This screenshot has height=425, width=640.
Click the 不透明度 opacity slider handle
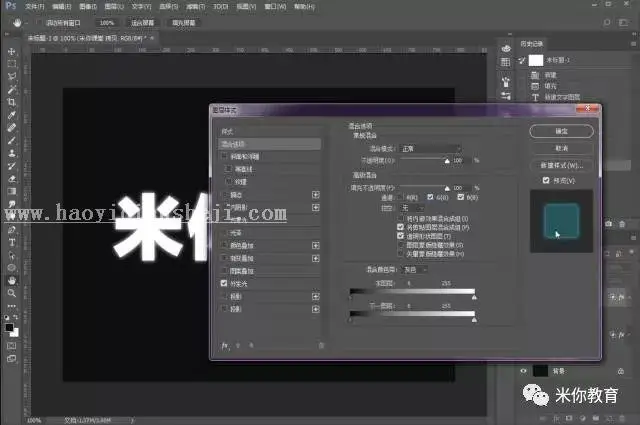[x=447, y=161]
